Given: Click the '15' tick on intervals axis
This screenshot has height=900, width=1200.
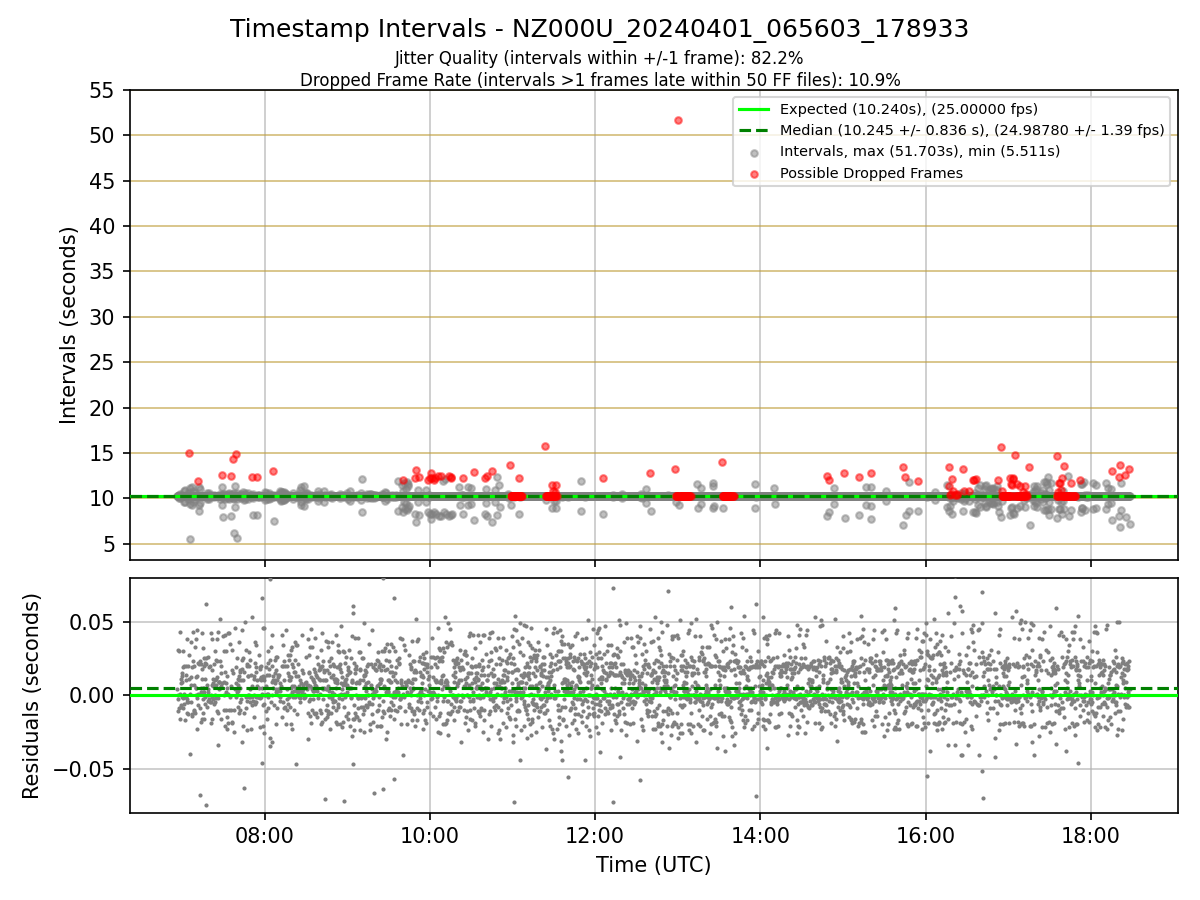Looking at the screenshot, I should 104,453.
